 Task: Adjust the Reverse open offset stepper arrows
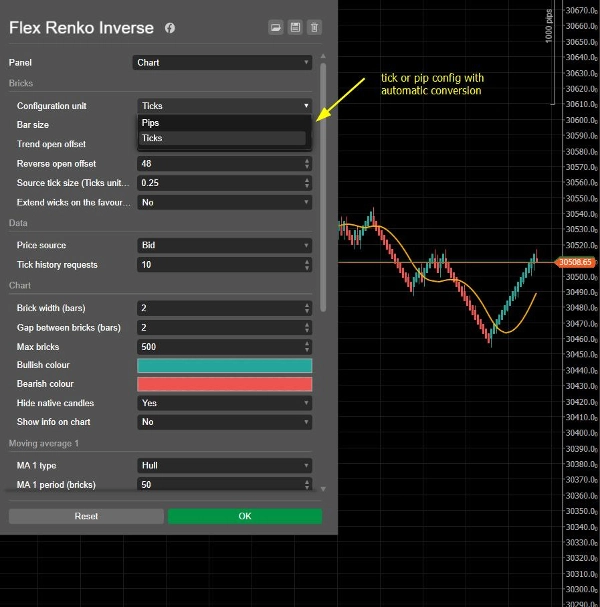(x=307, y=164)
